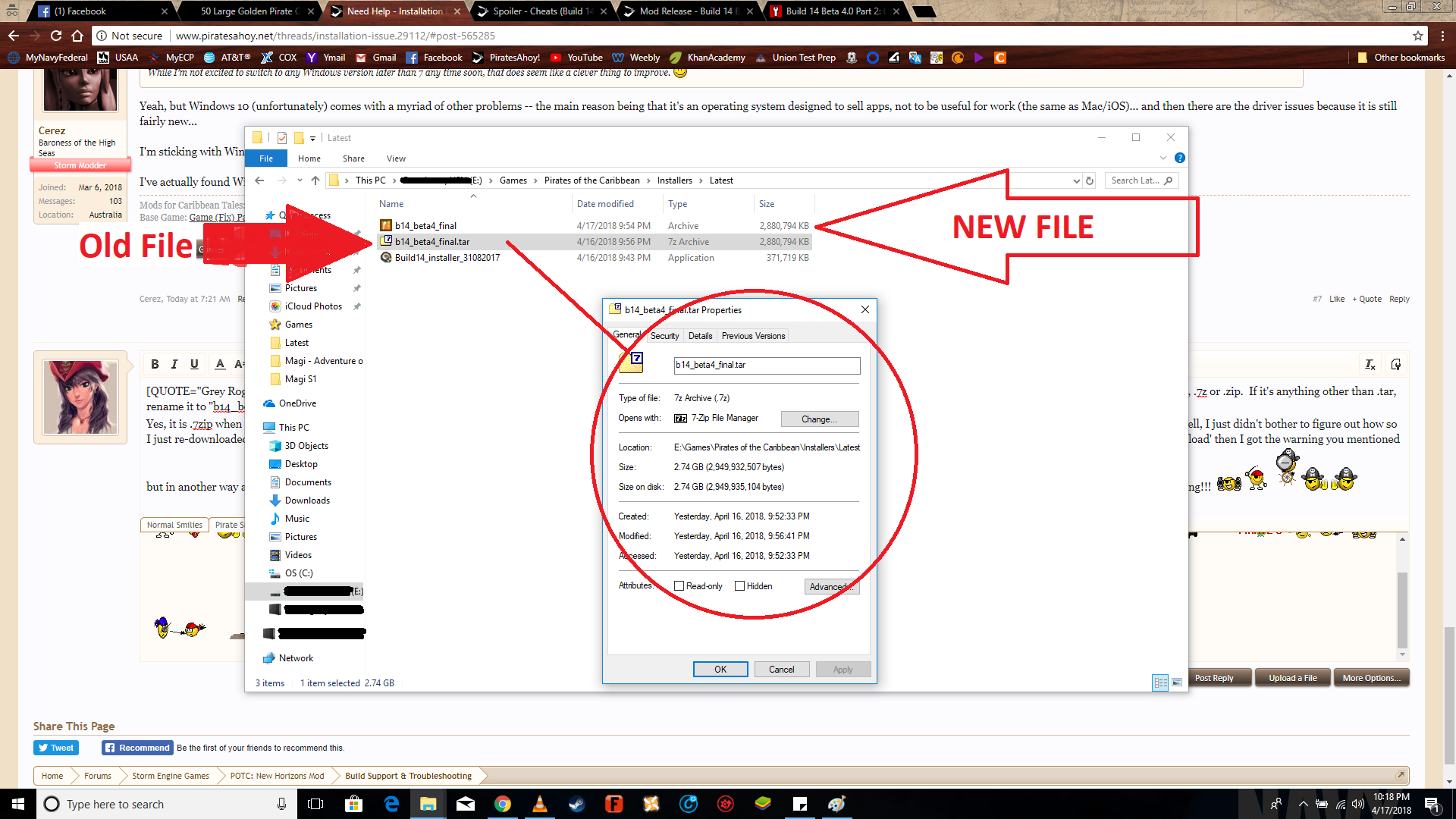Open the browser home page icon
The width and height of the screenshot is (1456, 819).
point(77,36)
